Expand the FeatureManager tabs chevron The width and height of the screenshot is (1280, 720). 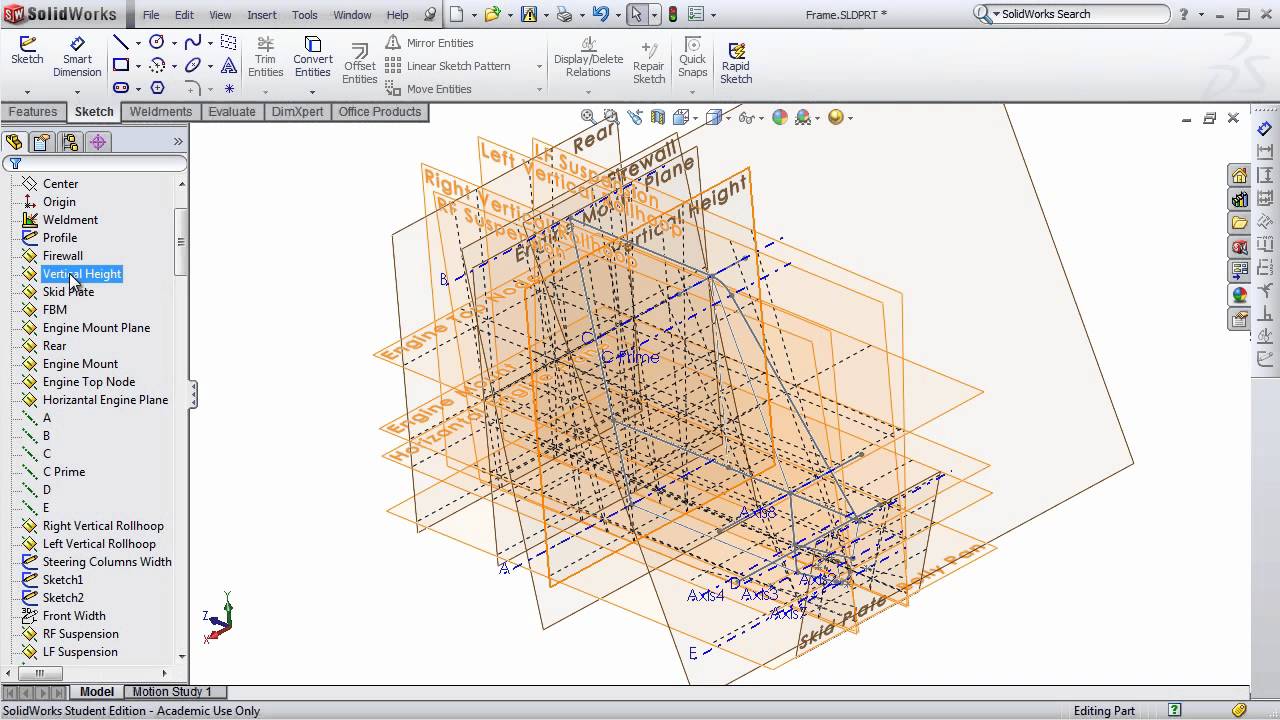(x=178, y=142)
